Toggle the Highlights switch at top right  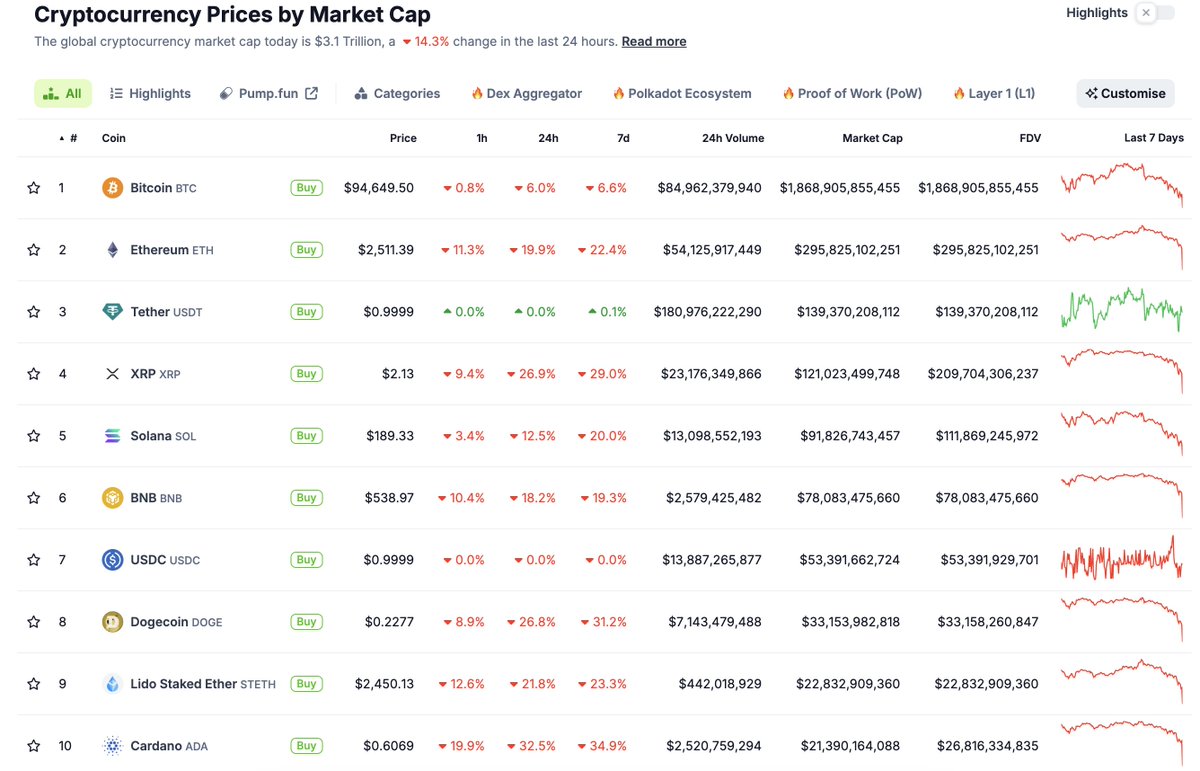tap(1156, 13)
